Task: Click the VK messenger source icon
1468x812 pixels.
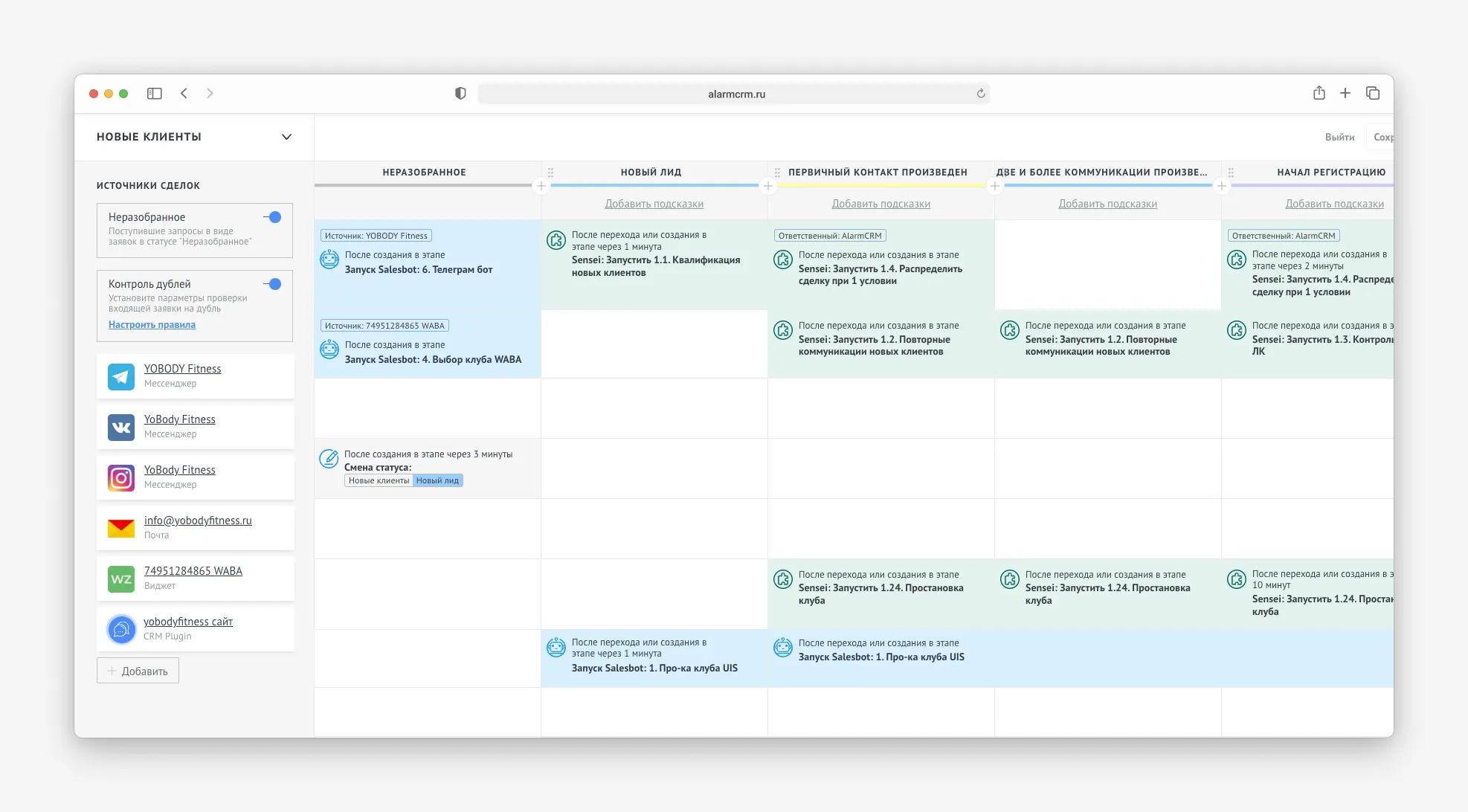Action: (121, 427)
